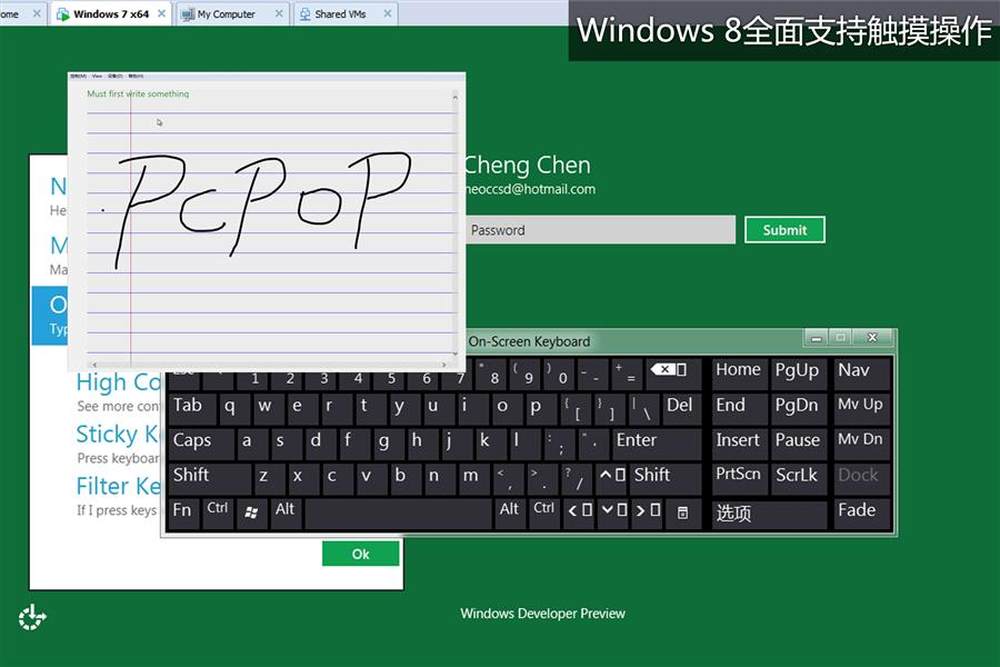The height and width of the screenshot is (667, 1000).
Task: Toggle the ScrLk key
Action: pos(797,477)
